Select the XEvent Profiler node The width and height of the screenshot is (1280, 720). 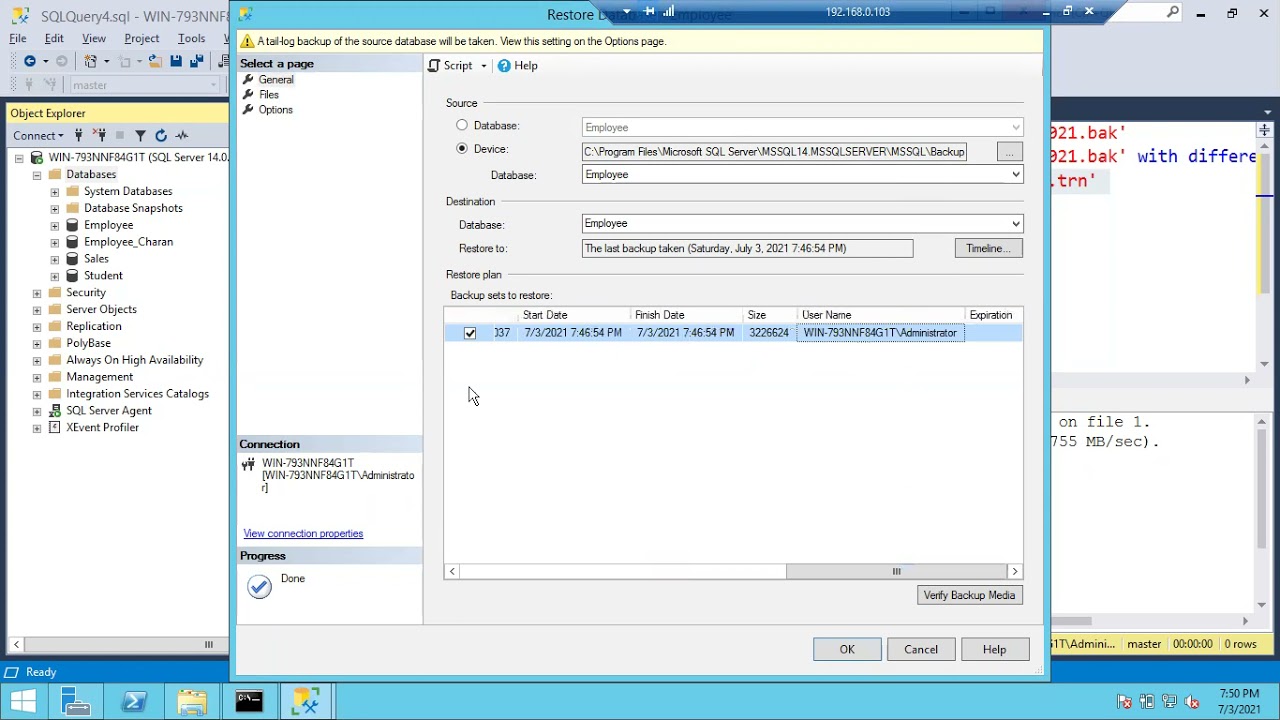pyautogui.click(x=102, y=428)
